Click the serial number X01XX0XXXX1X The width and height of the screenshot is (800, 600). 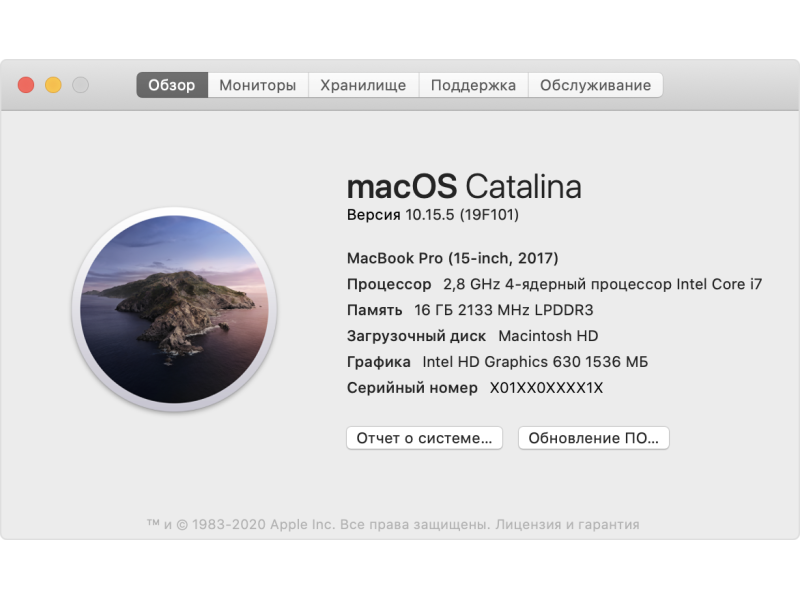(x=546, y=388)
